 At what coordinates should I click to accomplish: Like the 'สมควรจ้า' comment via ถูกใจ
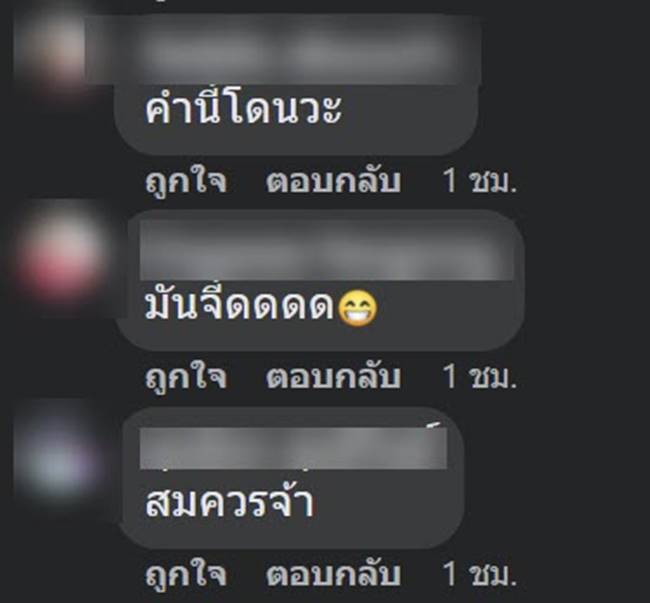[x=186, y=574]
